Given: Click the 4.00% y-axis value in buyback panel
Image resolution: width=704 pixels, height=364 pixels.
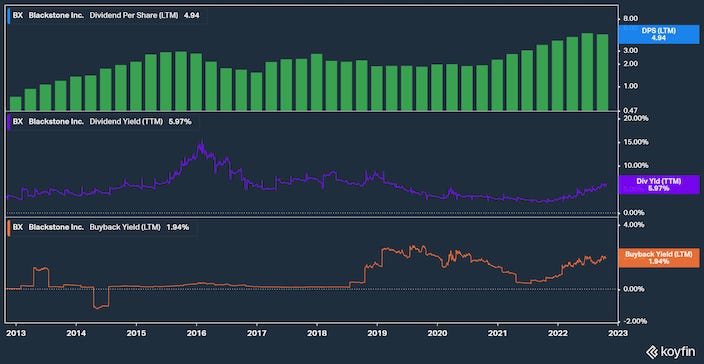Looking at the screenshot, I should pyautogui.click(x=634, y=225).
